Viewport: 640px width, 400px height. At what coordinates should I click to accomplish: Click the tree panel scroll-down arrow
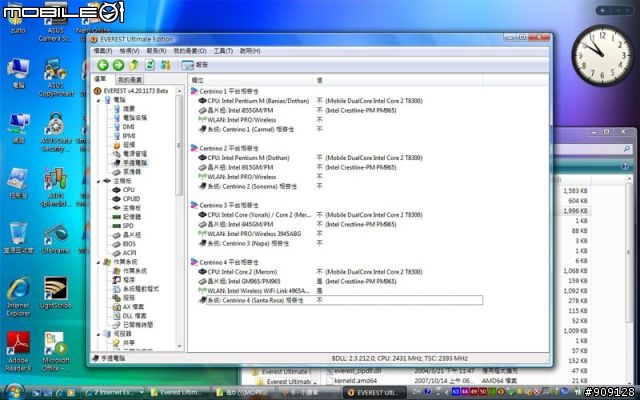179,347
